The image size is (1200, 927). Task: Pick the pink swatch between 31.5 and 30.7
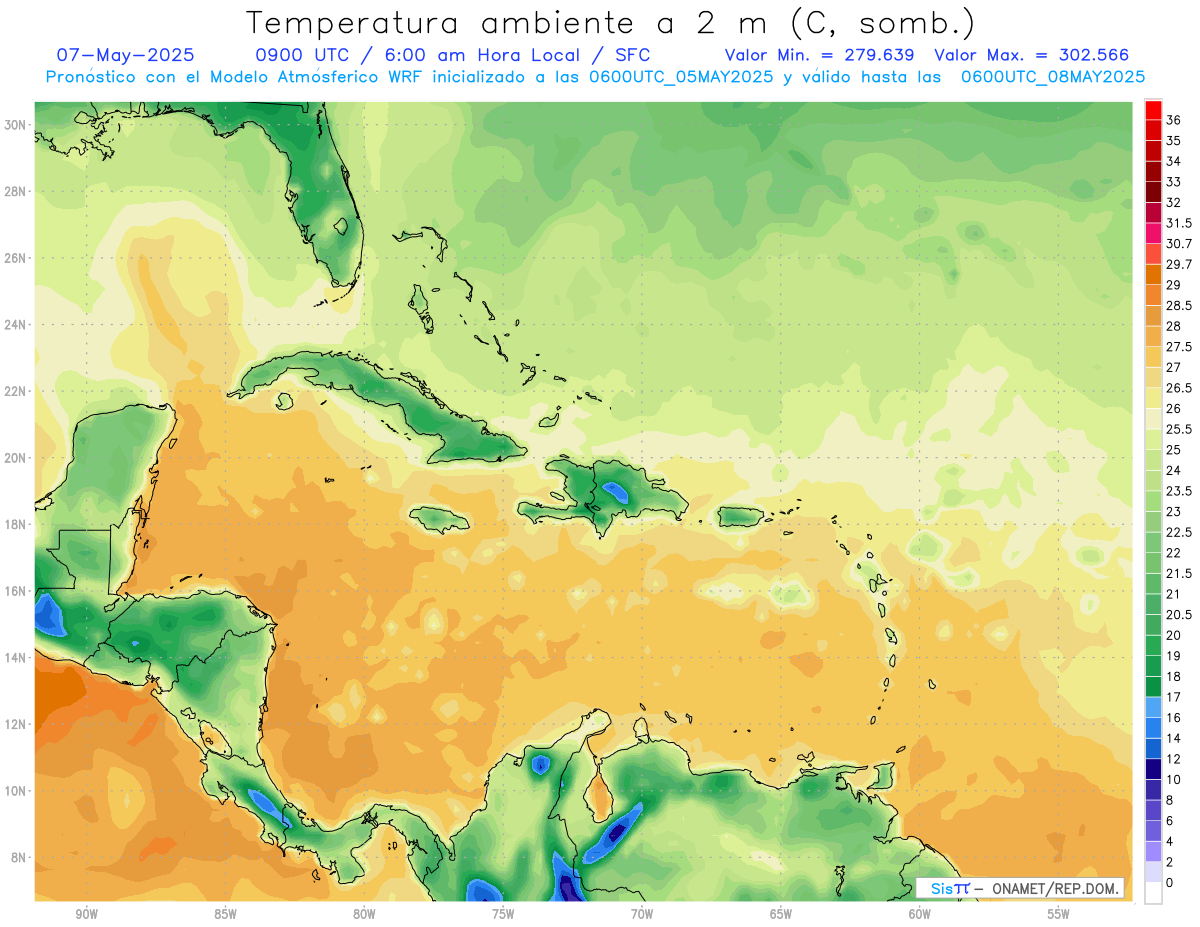click(x=1153, y=233)
